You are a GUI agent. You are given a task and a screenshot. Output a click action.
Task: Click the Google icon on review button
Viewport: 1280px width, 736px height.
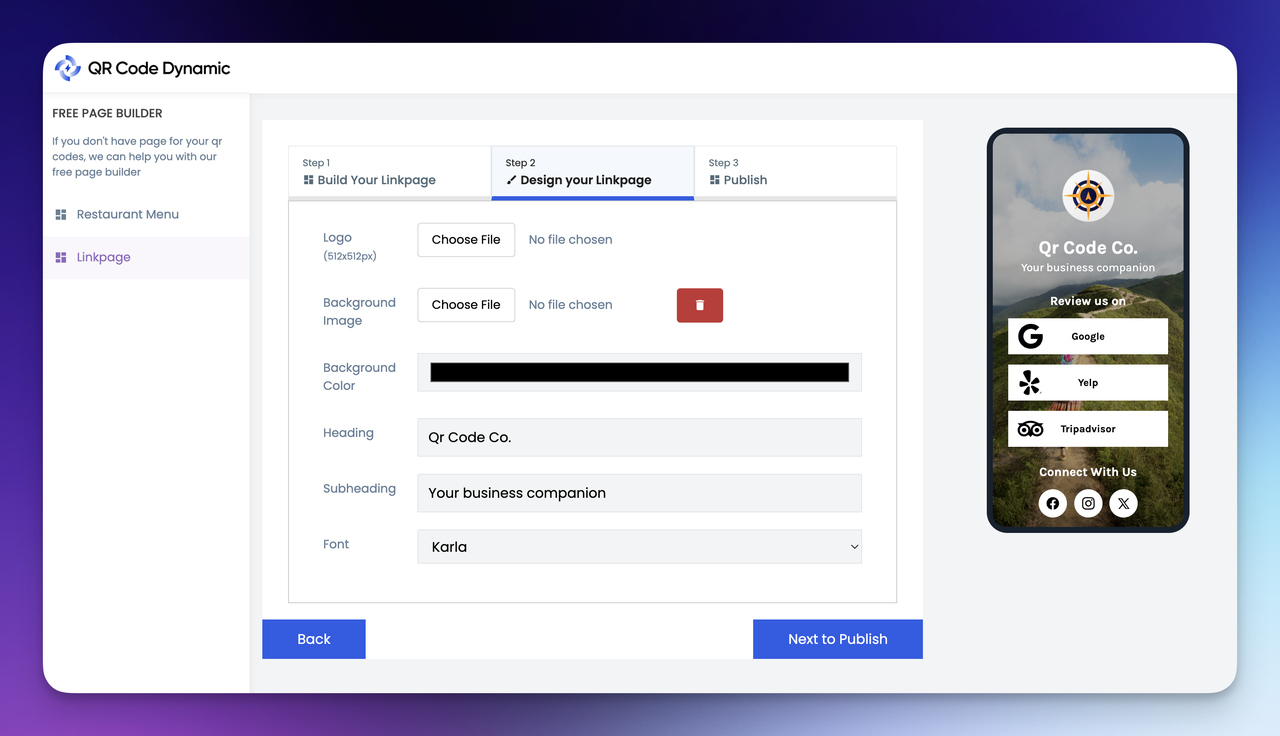[1030, 336]
